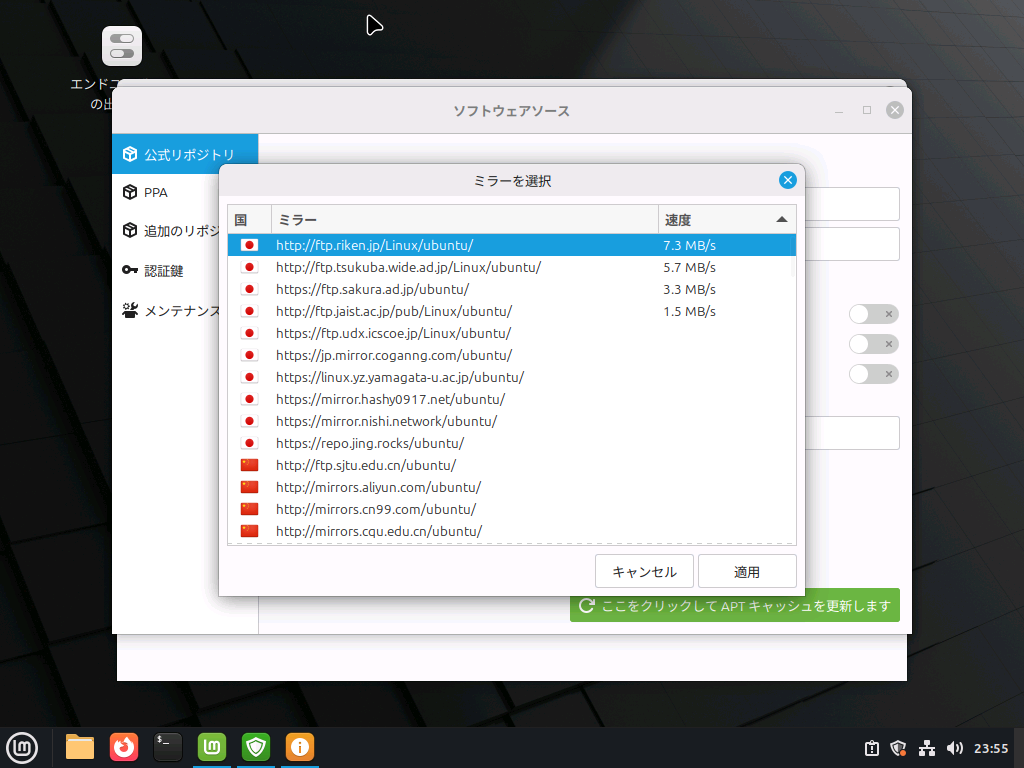This screenshot has height=768, width=1024.
Task: Click the Official Repositories sidebar icon
Action: (130, 155)
